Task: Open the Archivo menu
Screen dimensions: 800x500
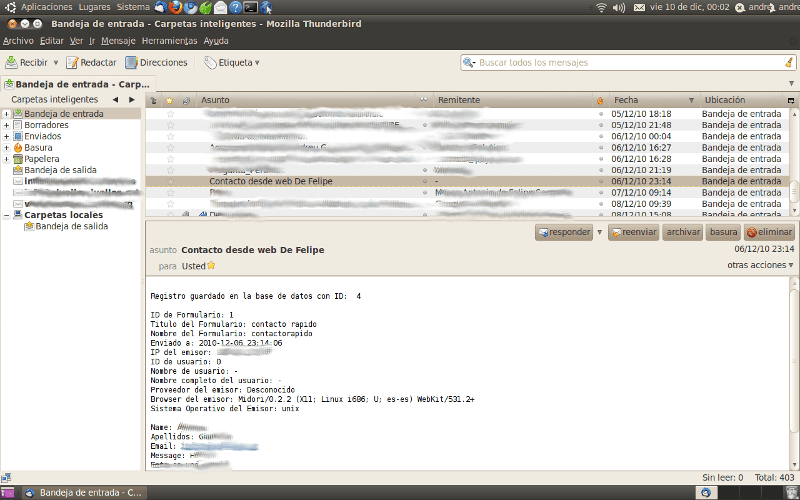Action: coord(18,41)
